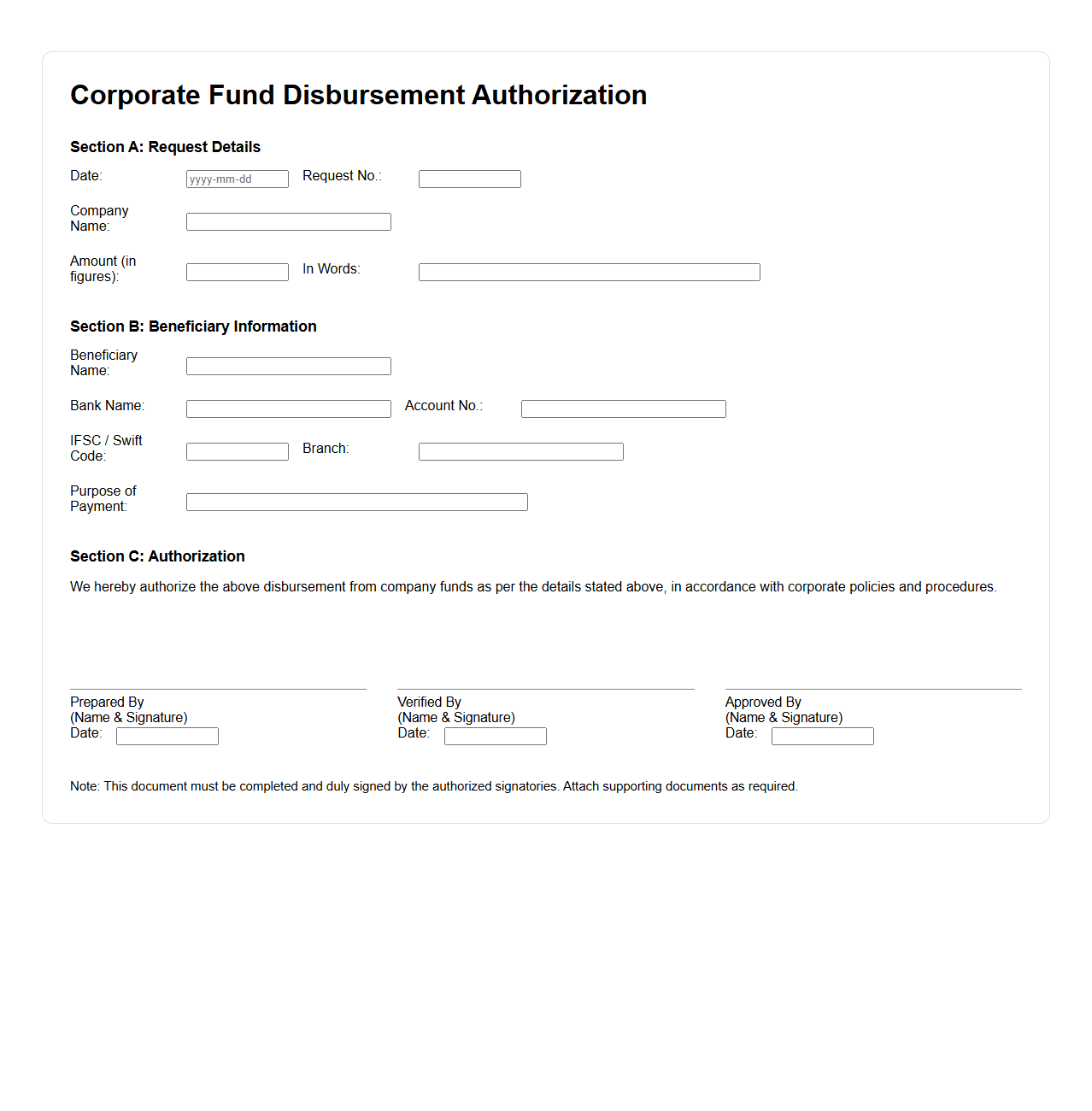Viewport: 1092px width, 1111px height.
Task: Click the Date field under Verified By
Action: point(495,736)
